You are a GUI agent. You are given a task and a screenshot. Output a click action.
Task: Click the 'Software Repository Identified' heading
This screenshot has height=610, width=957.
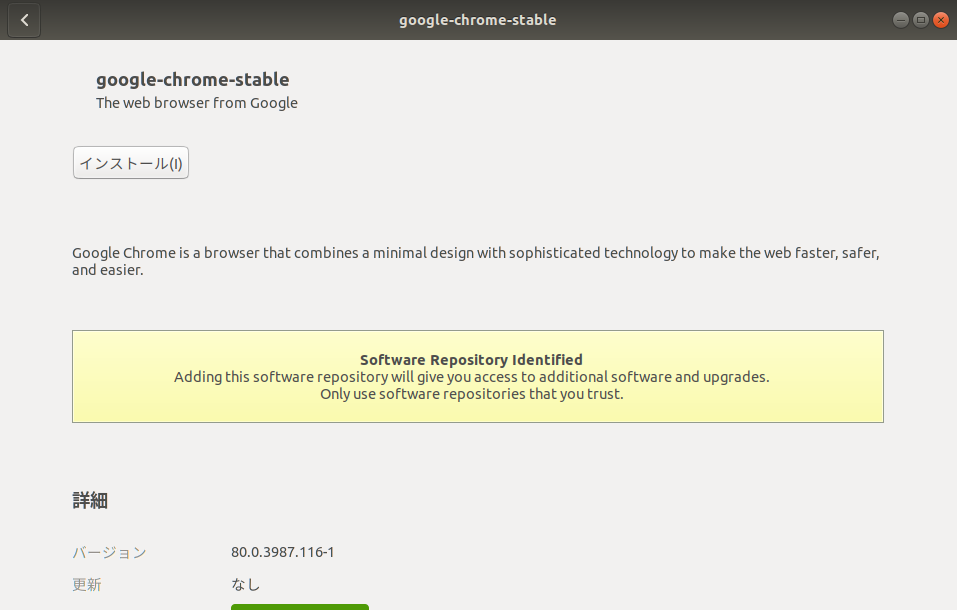pyautogui.click(x=471, y=359)
